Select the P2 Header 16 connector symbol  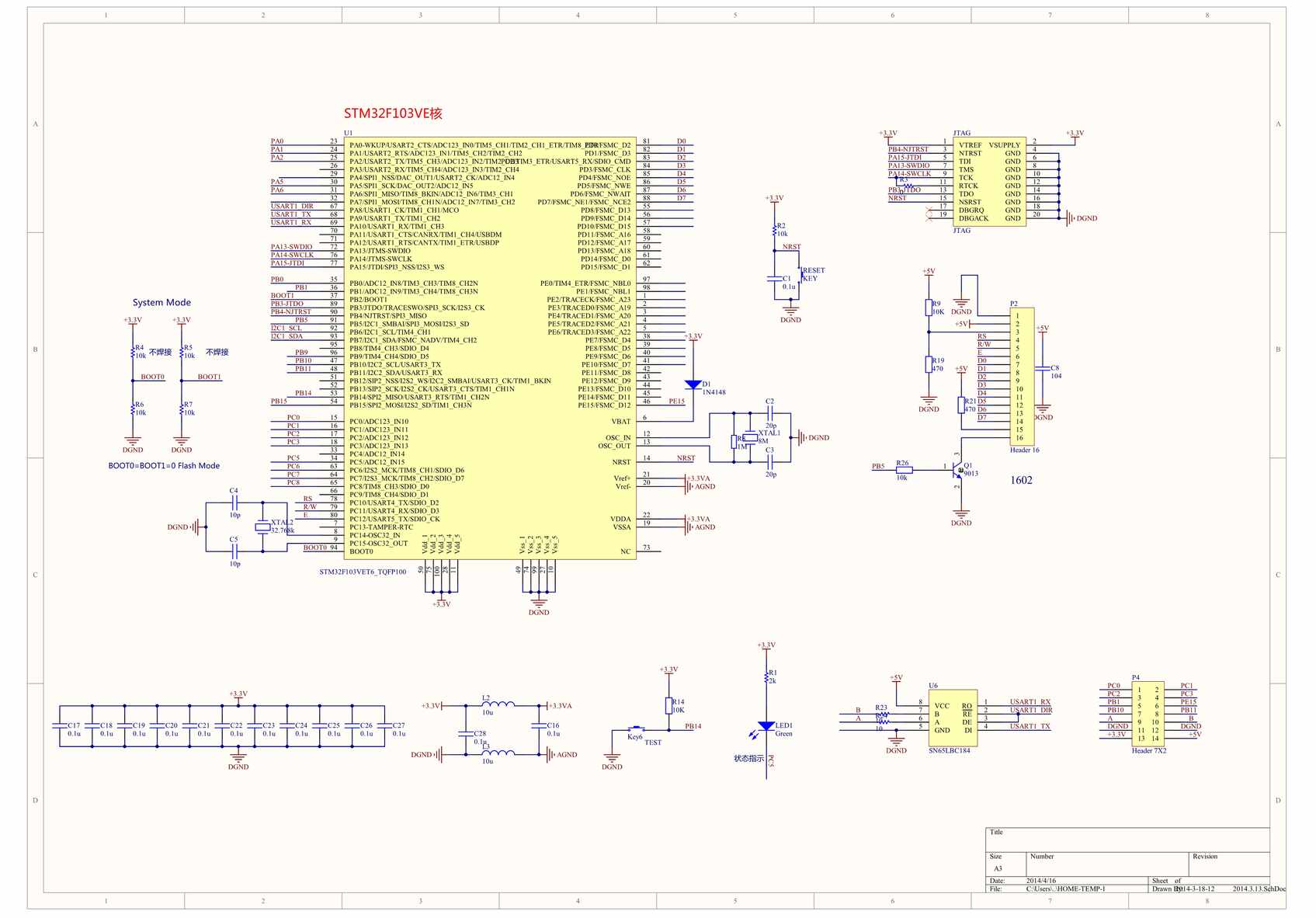[x=1022, y=376]
